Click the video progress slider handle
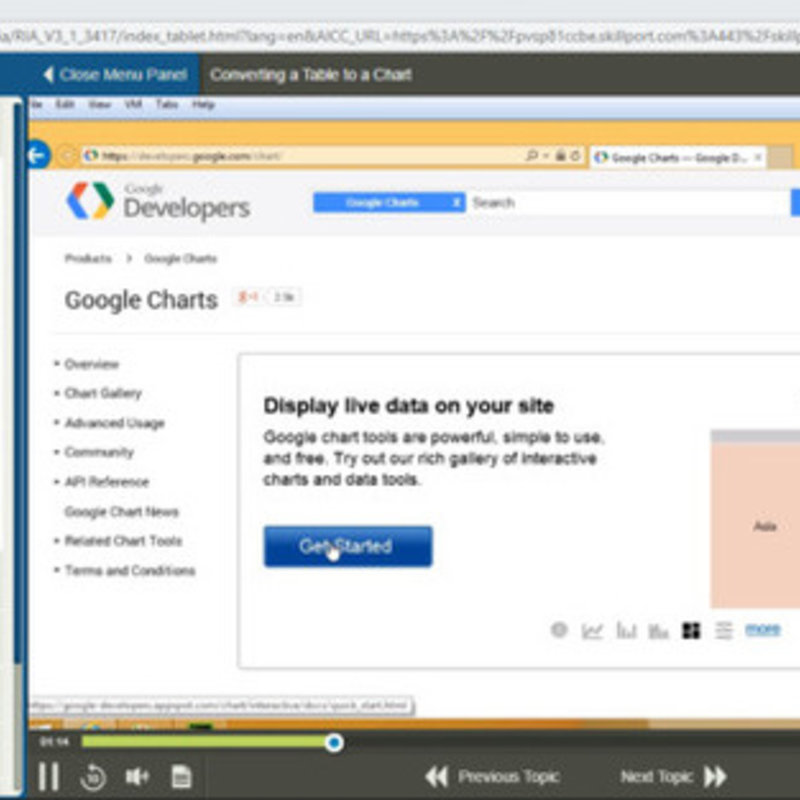Viewport: 800px width, 800px height. (x=334, y=742)
